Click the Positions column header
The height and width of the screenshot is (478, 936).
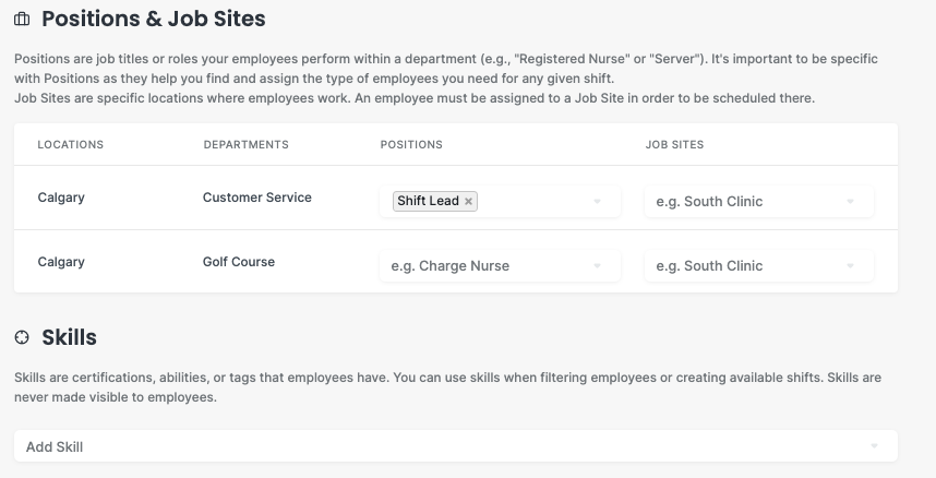[x=411, y=145]
